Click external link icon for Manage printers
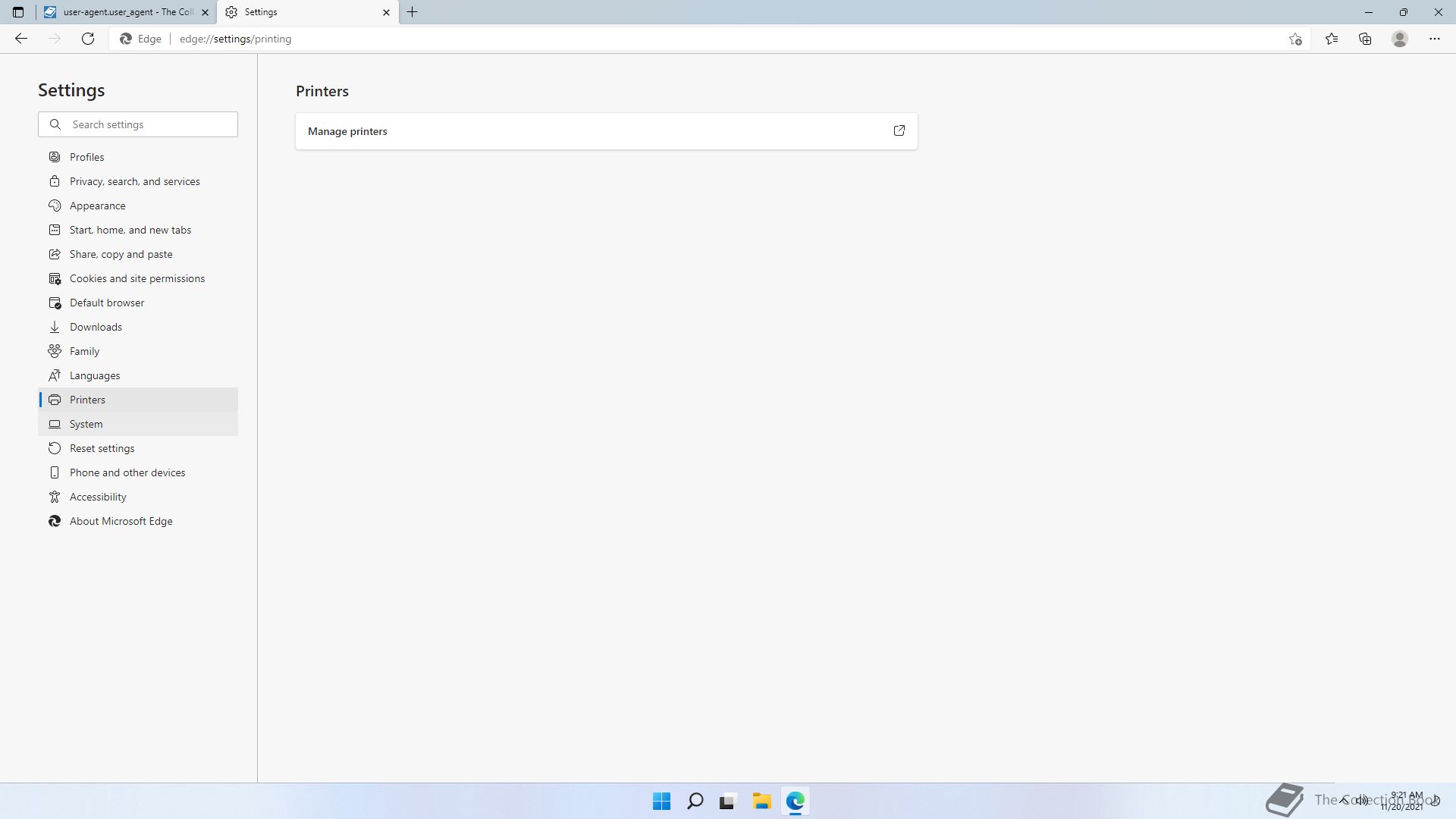The width and height of the screenshot is (1456, 819). (x=899, y=130)
